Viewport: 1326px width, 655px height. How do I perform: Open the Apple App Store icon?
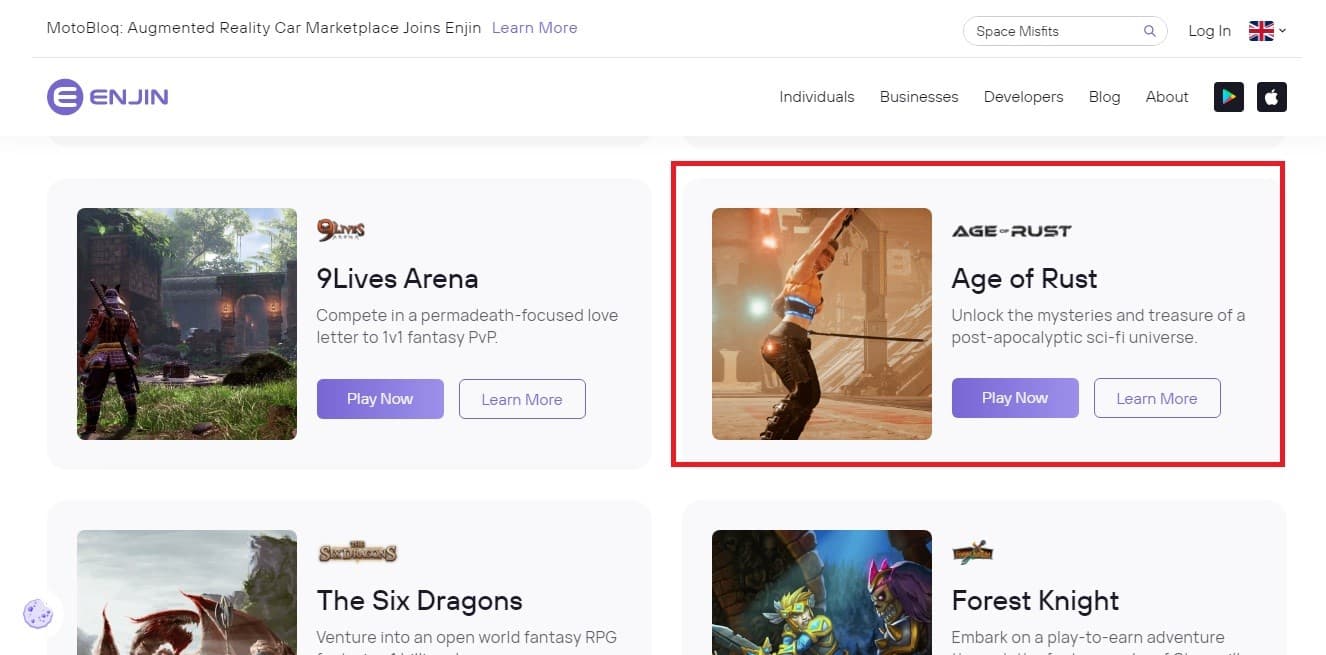click(x=1272, y=97)
